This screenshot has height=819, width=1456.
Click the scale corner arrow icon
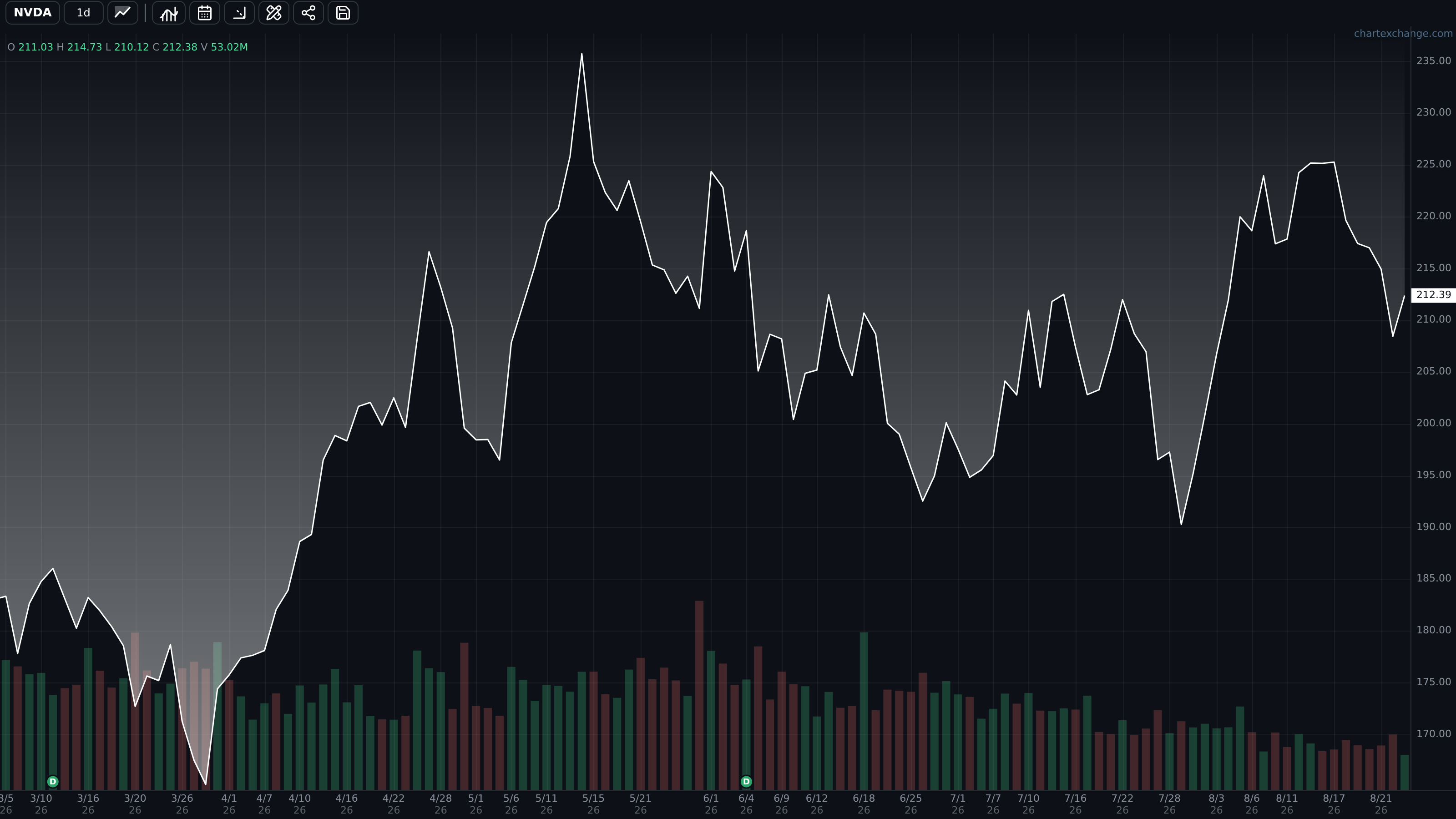pyautogui.click(x=239, y=12)
